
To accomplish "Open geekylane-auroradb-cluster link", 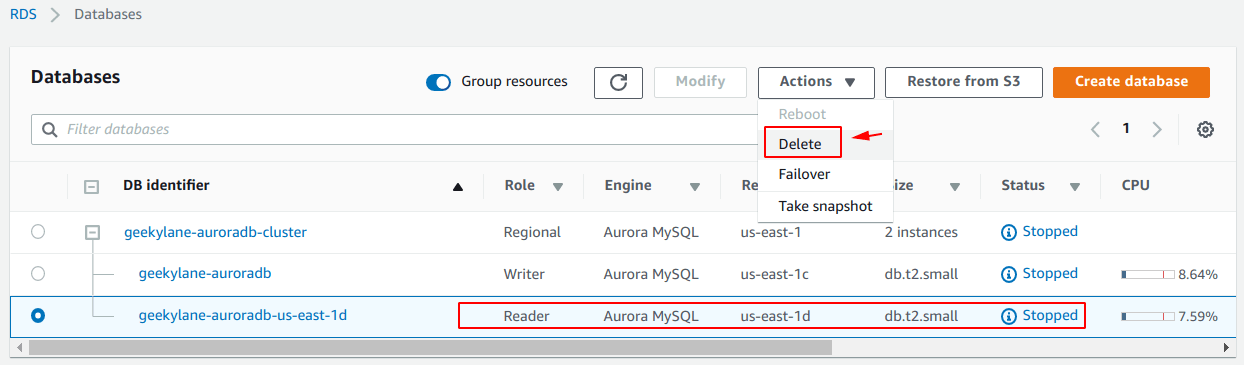I will pyautogui.click(x=215, y=232).
